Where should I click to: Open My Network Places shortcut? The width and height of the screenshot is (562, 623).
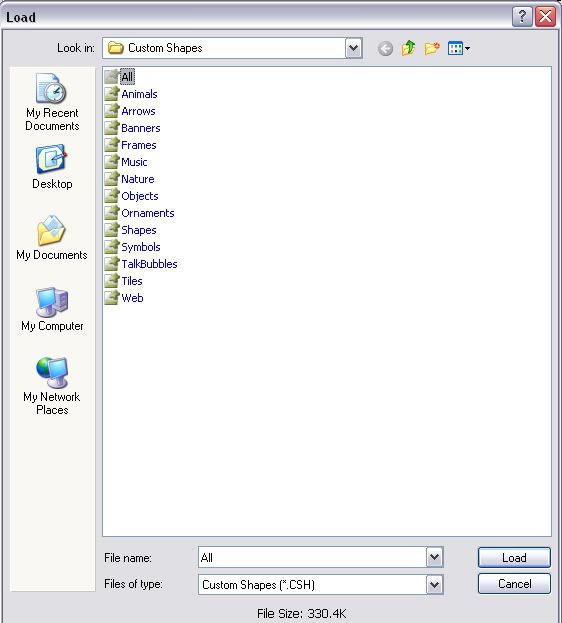tap(52, 386)
